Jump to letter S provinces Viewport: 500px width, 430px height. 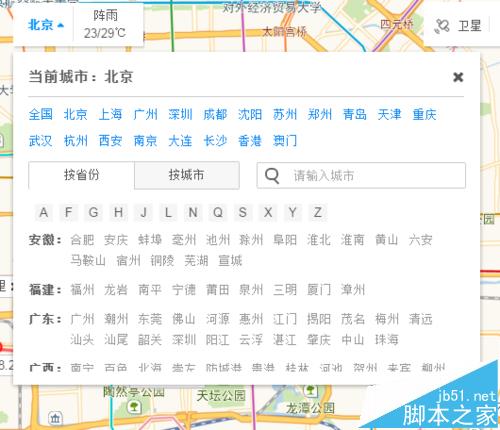click(243, 212)
